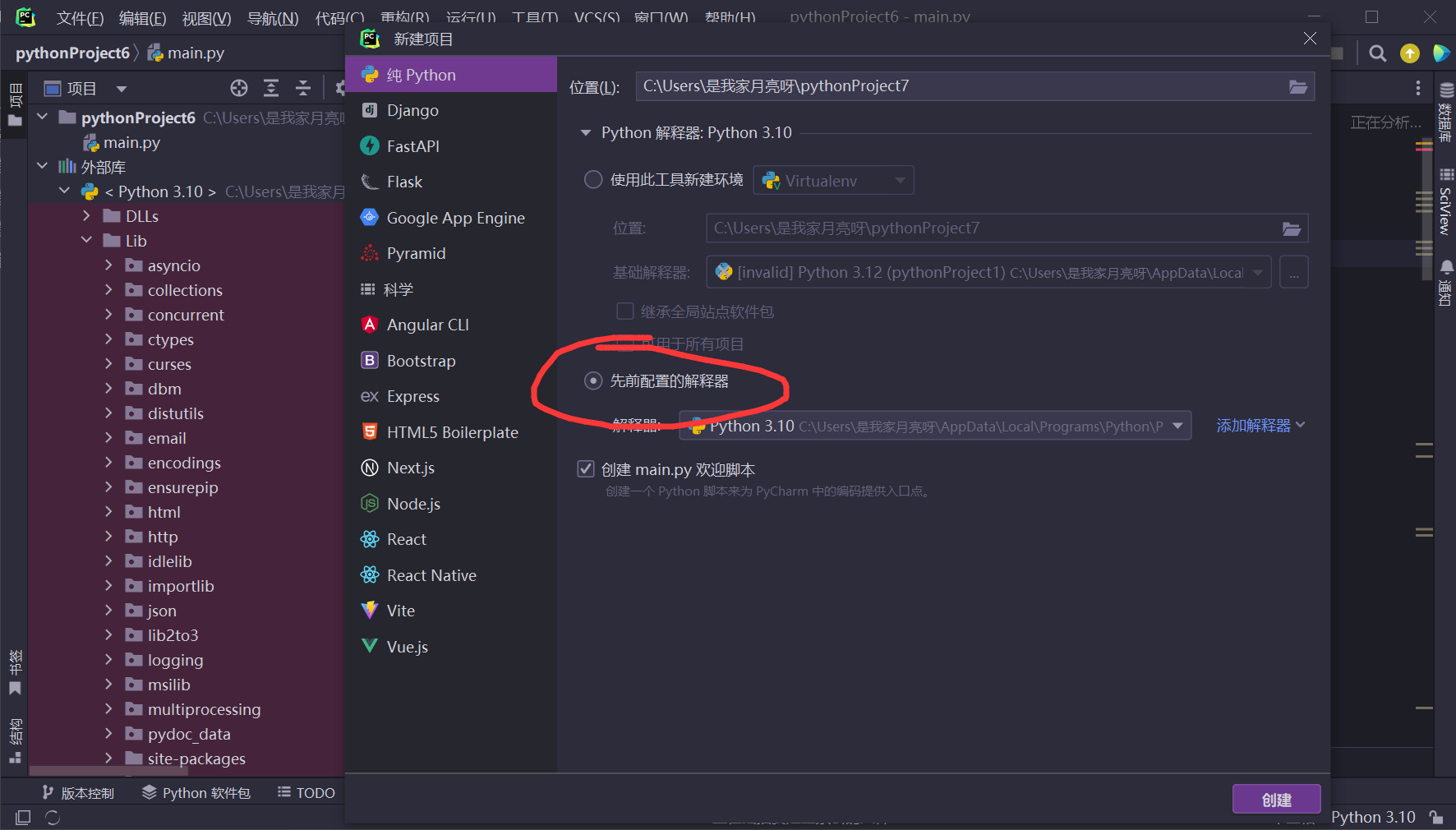Open 添加解释器 dropdown link

coord(1260,425)
